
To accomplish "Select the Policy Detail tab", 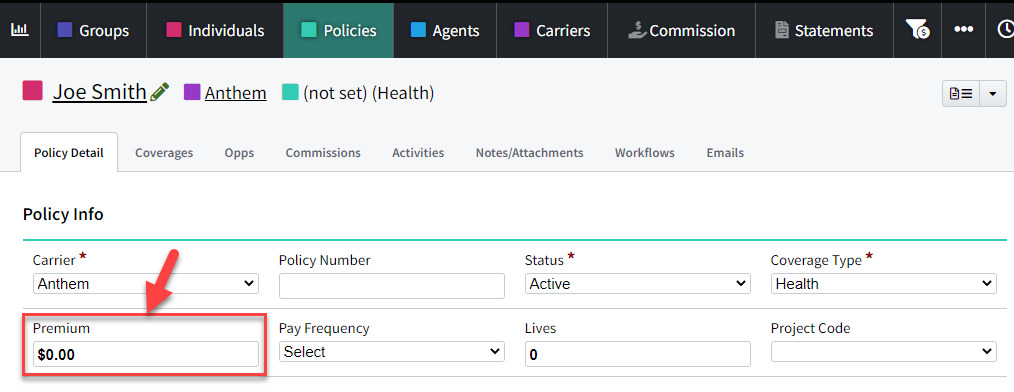I will click(69, 153).
